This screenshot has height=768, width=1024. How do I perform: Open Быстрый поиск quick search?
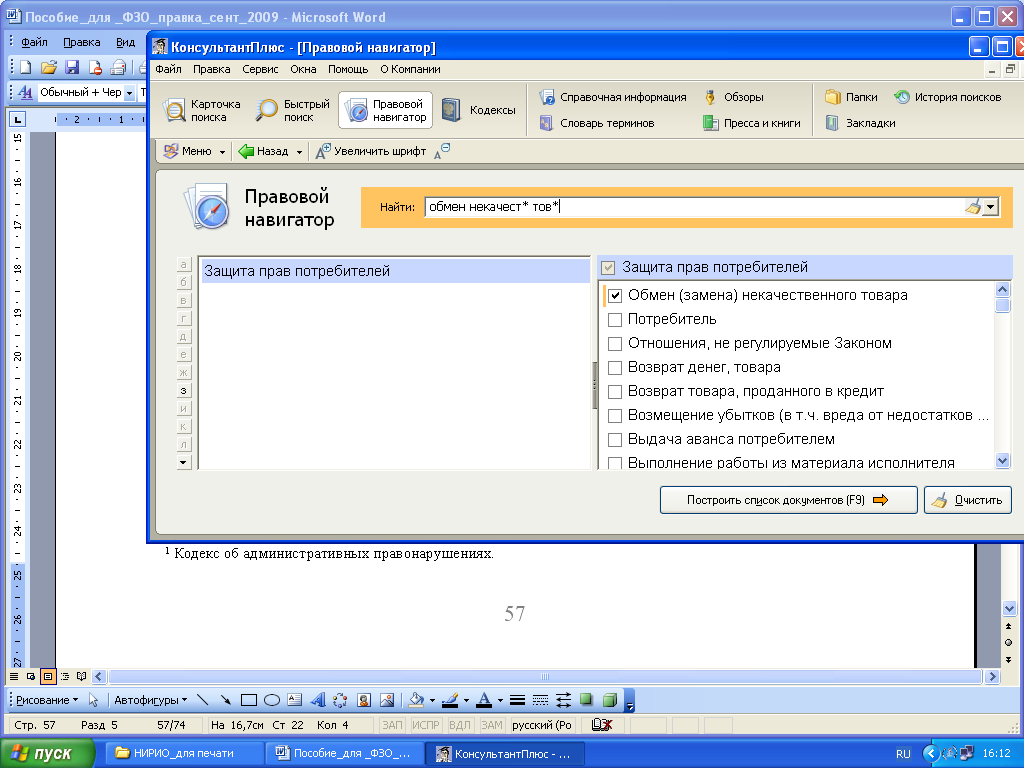pyautogui.click(x=293, y=110)
